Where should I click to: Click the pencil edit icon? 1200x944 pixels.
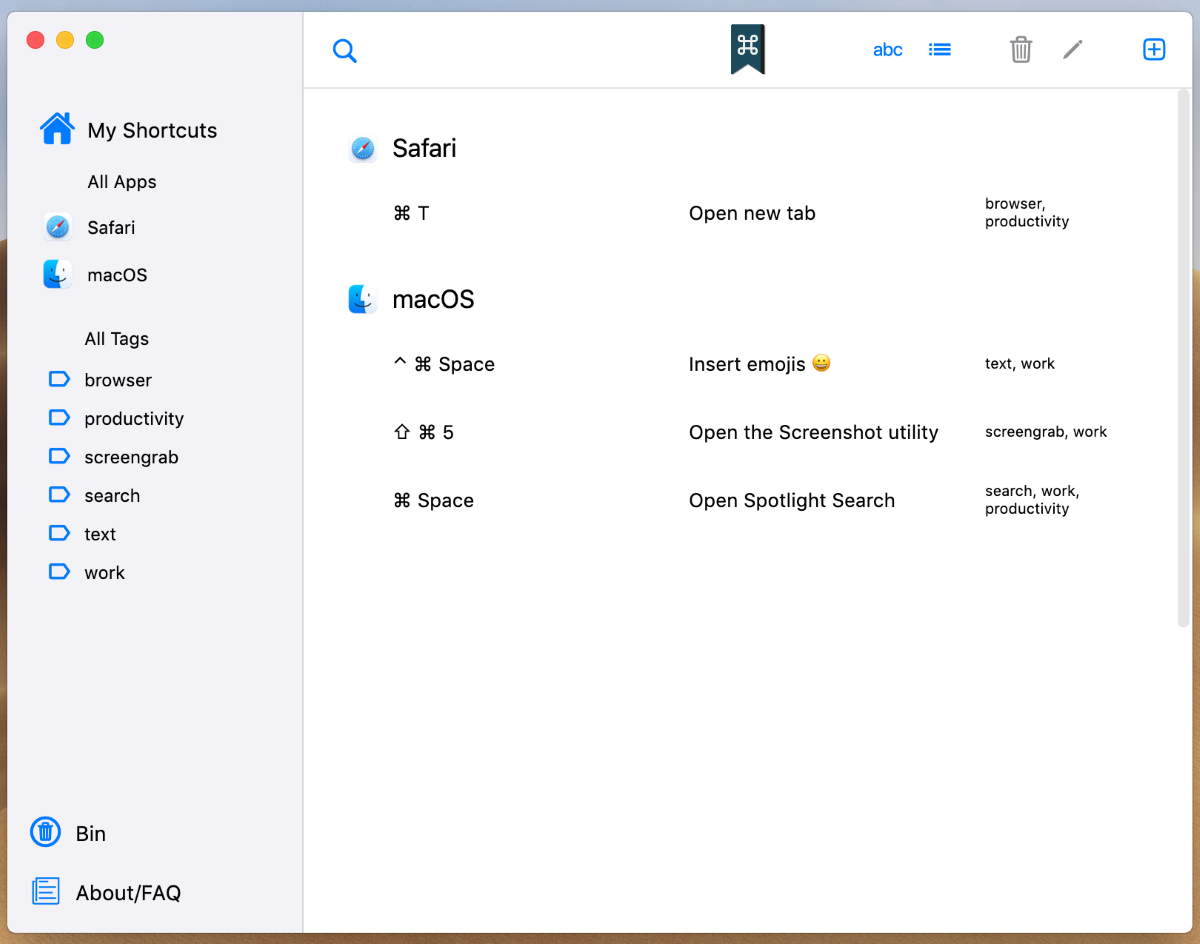point(1073,49)
